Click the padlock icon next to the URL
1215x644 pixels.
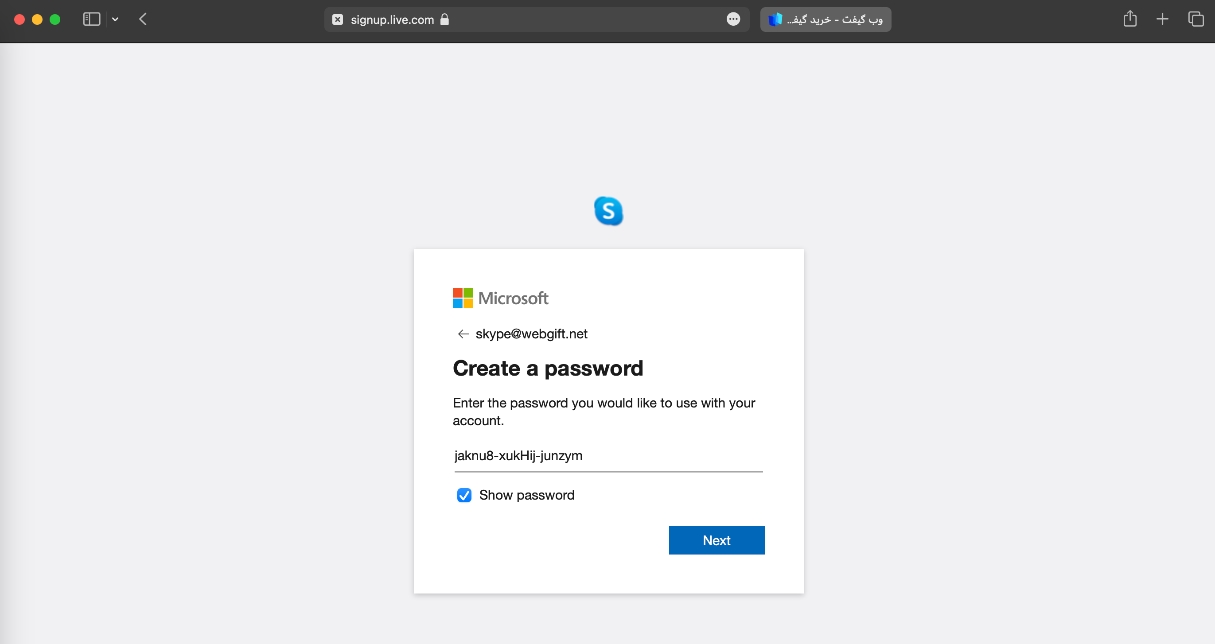[x=444, y=19]
